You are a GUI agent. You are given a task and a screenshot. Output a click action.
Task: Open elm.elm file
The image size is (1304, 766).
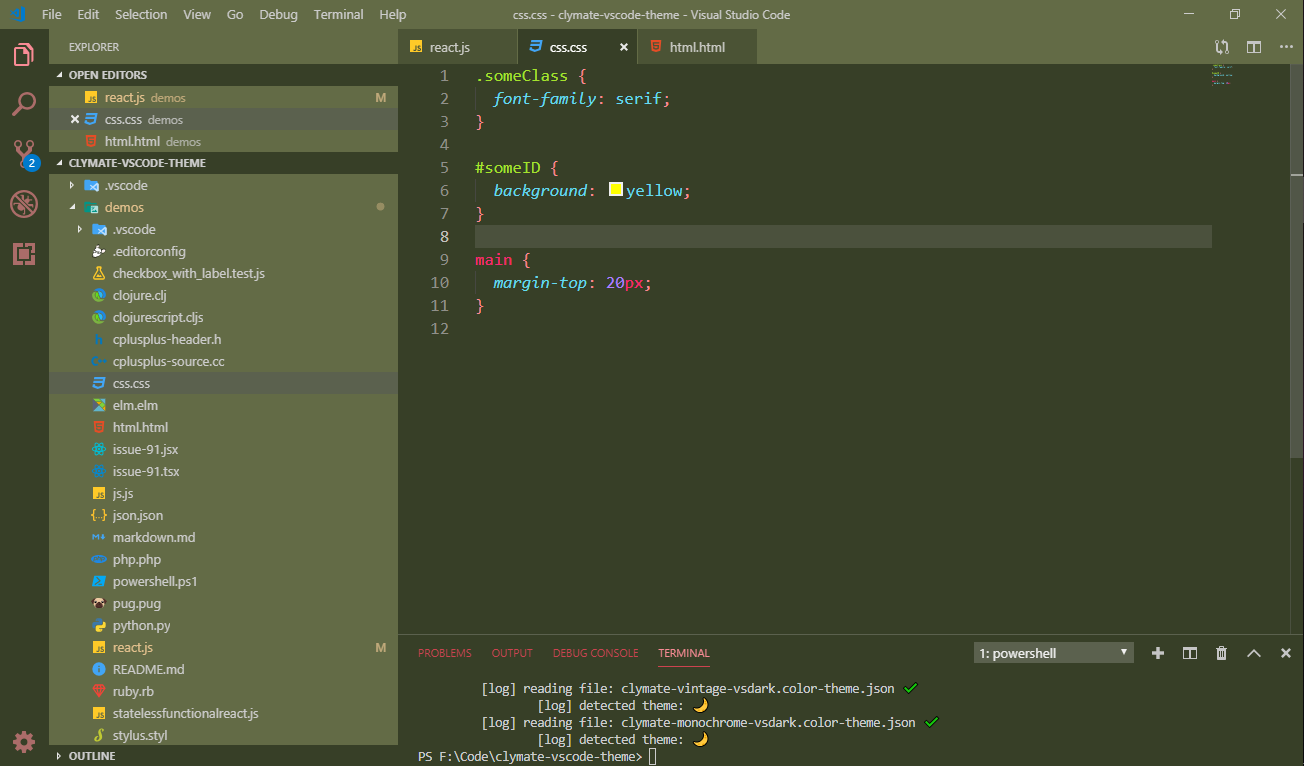224,405
